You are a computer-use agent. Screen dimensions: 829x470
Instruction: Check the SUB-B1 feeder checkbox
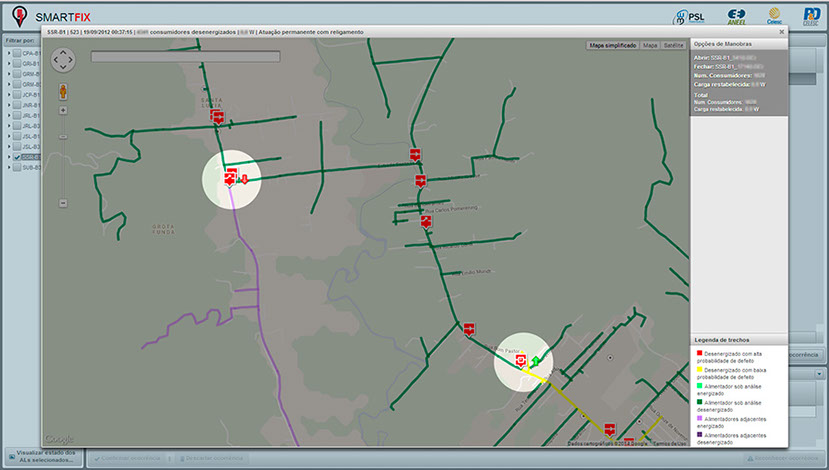(x=17, y=167)
